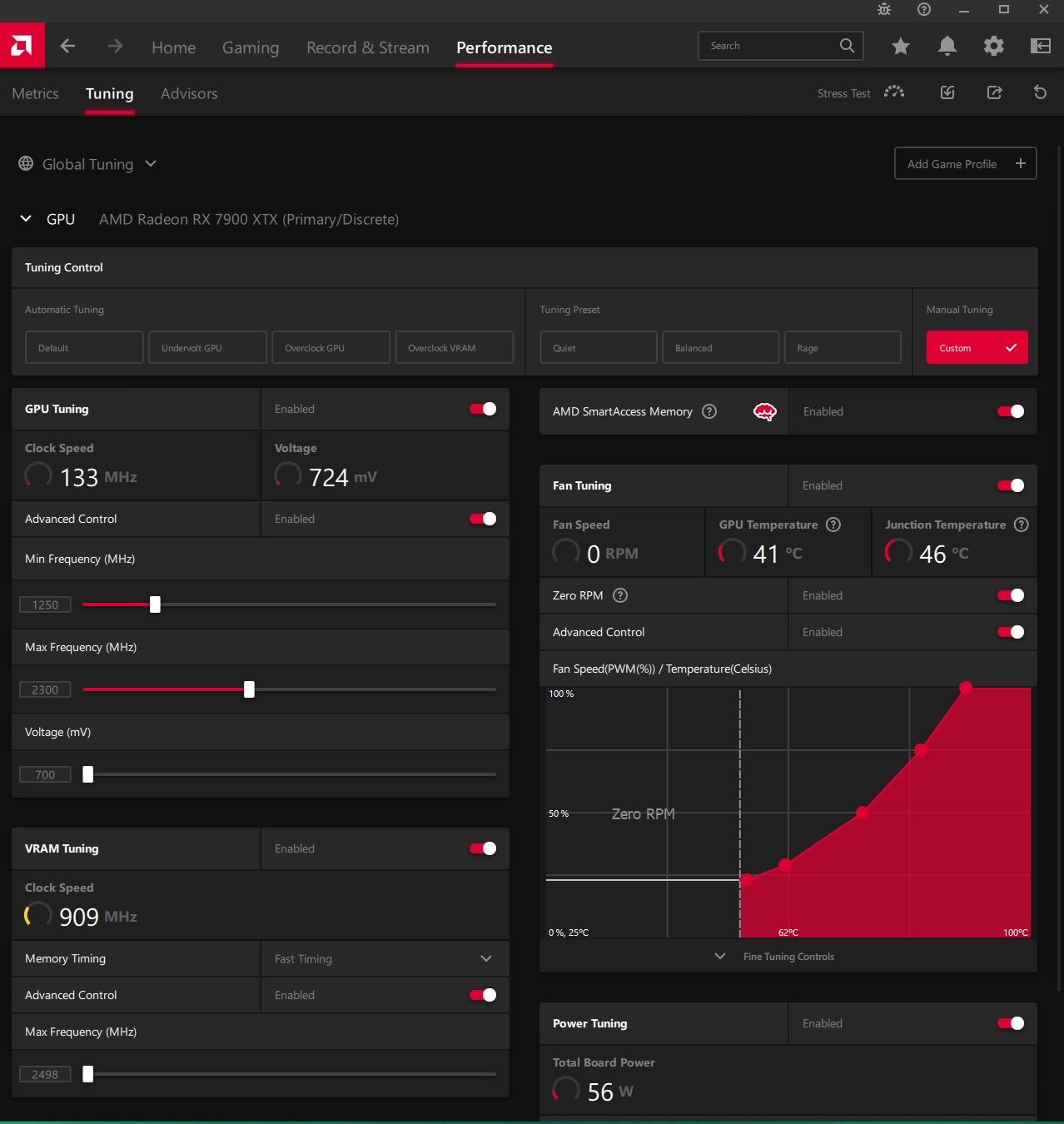Image resolution: width=1064 pixels, height=1124 pixels.
Task: Switch to the Metrics subtab
Action: 35,93
